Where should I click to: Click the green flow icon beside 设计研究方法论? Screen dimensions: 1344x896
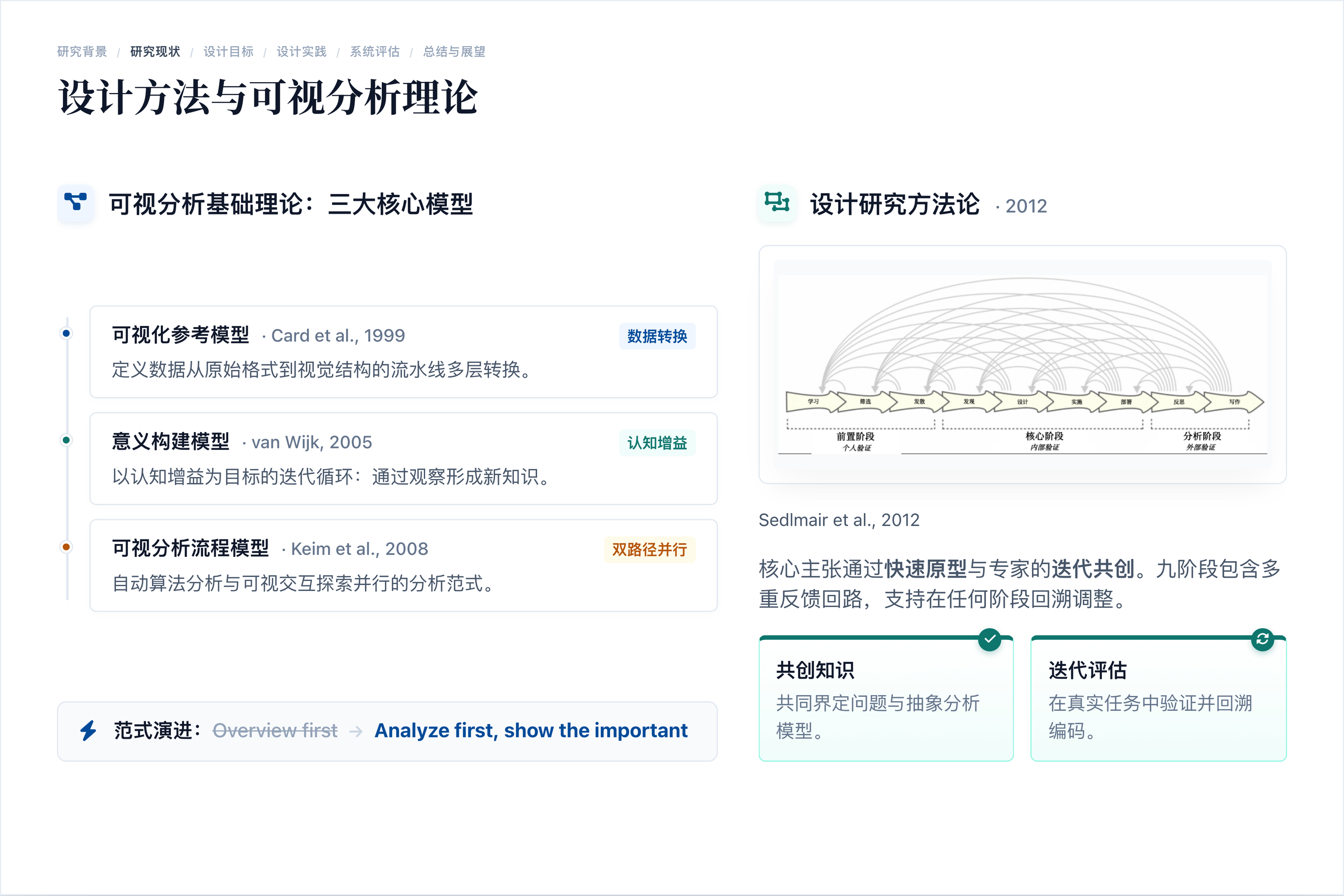click(777, 202)
